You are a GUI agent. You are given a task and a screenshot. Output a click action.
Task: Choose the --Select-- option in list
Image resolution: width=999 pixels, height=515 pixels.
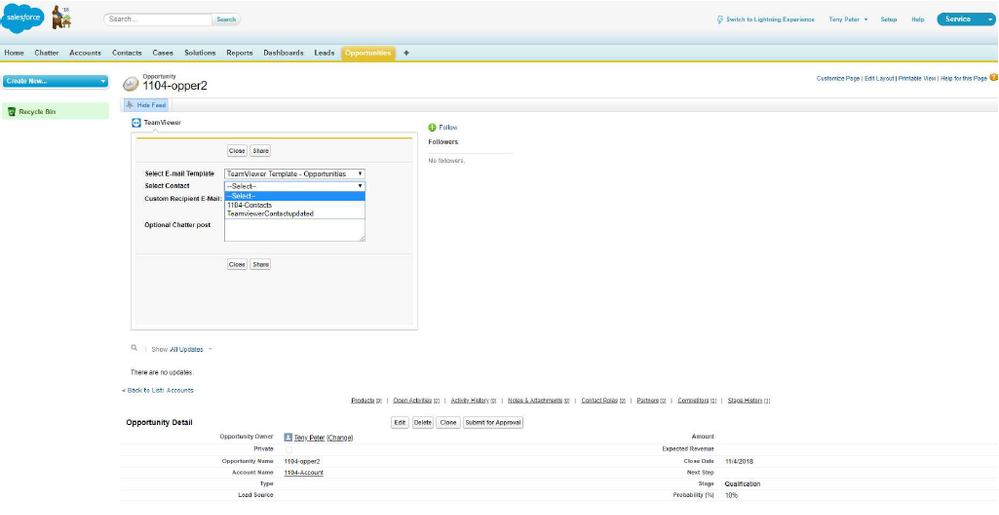(x=294, y=196)
